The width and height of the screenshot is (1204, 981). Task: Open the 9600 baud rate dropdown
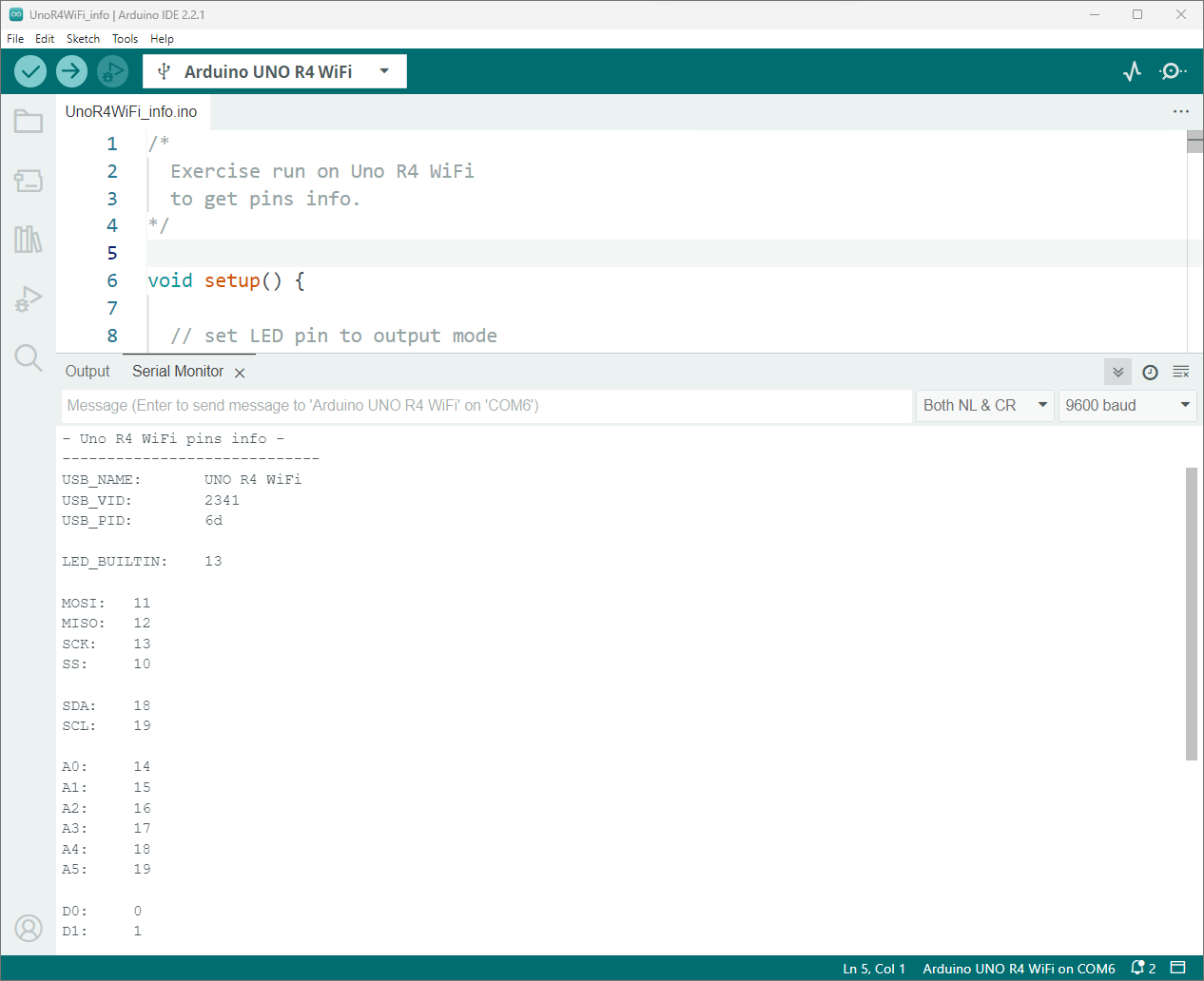point(1127,405)
